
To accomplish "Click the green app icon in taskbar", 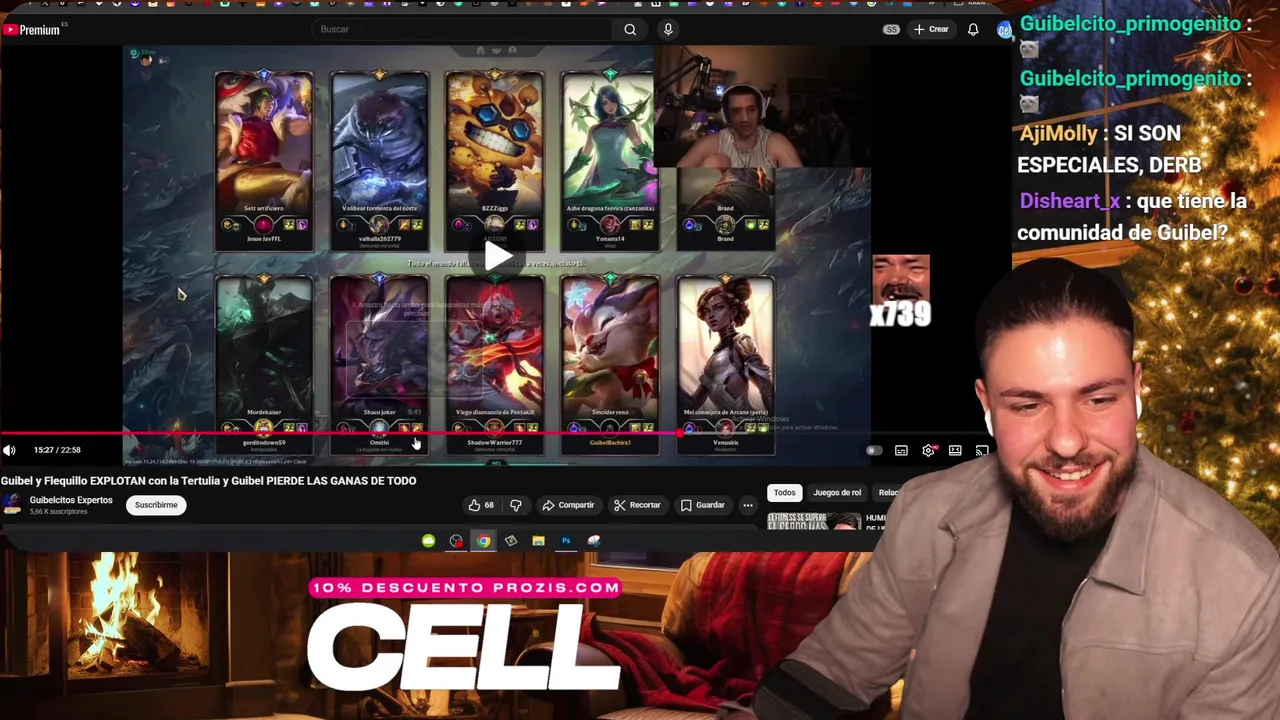I will tap(428, 541).
